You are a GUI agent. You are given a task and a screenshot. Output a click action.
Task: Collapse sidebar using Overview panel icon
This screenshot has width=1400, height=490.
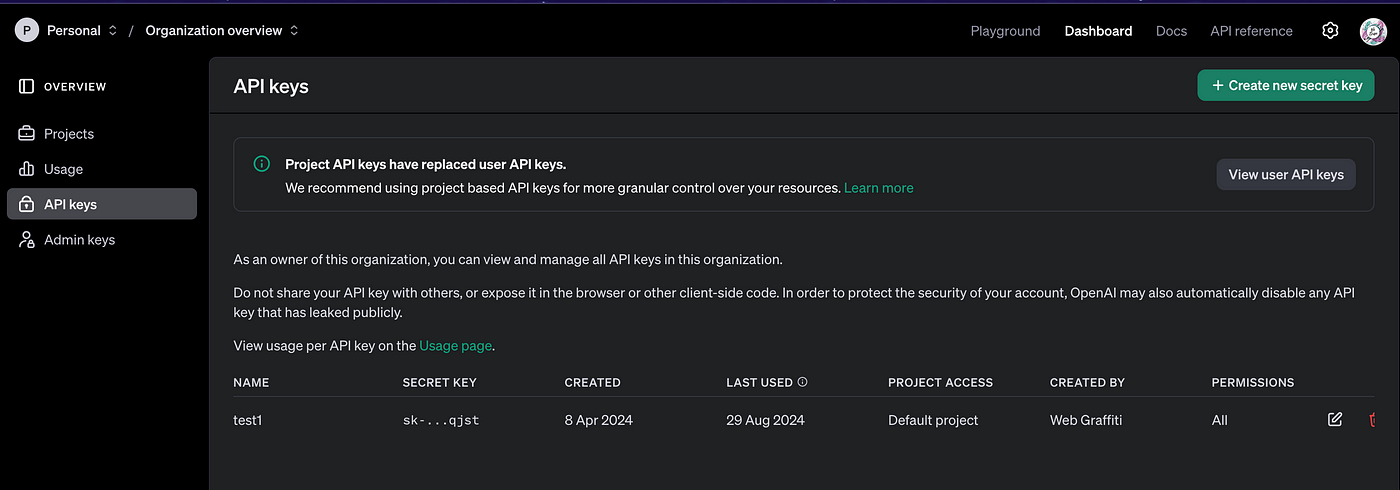27,87
